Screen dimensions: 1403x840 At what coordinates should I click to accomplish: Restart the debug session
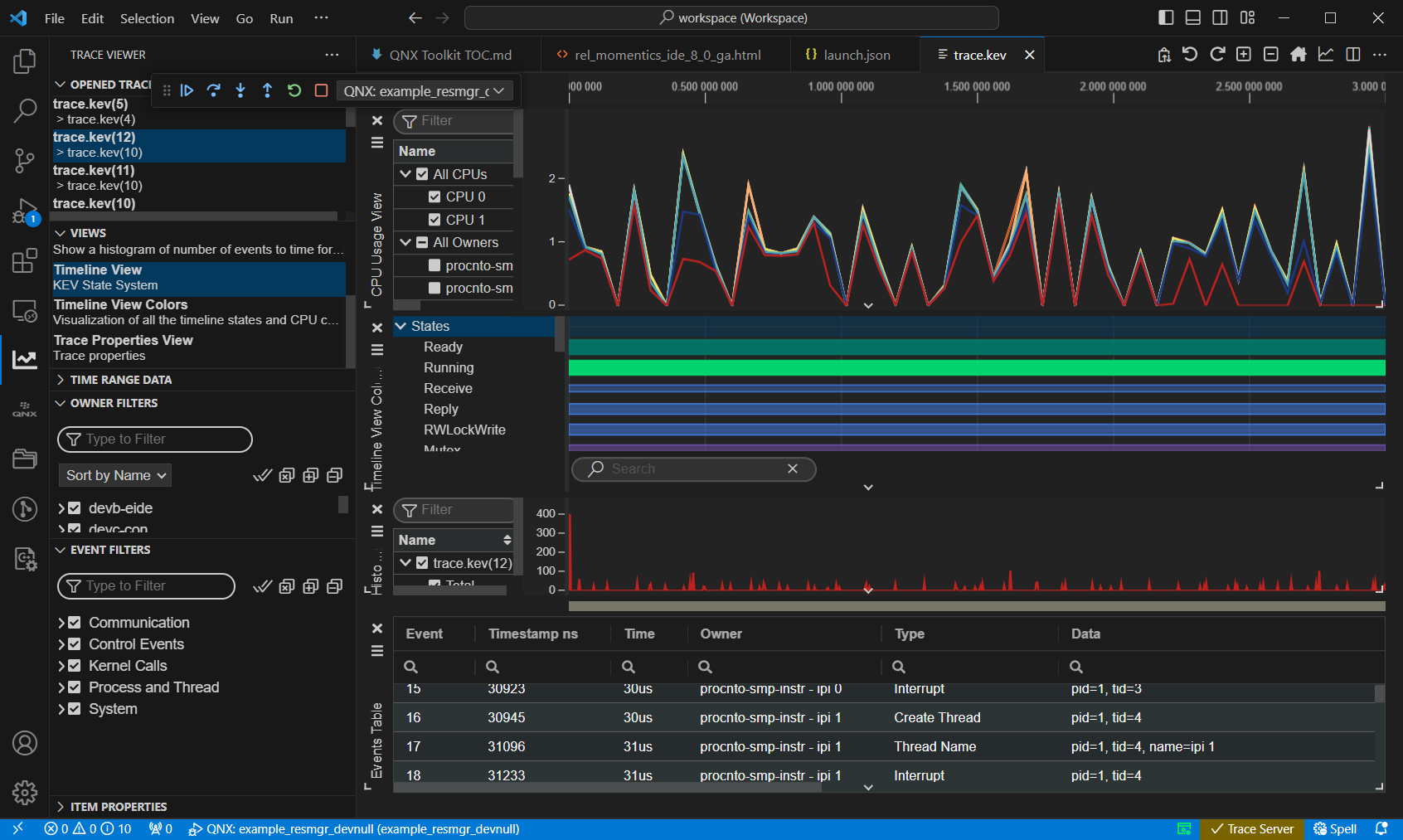[294, 90]
